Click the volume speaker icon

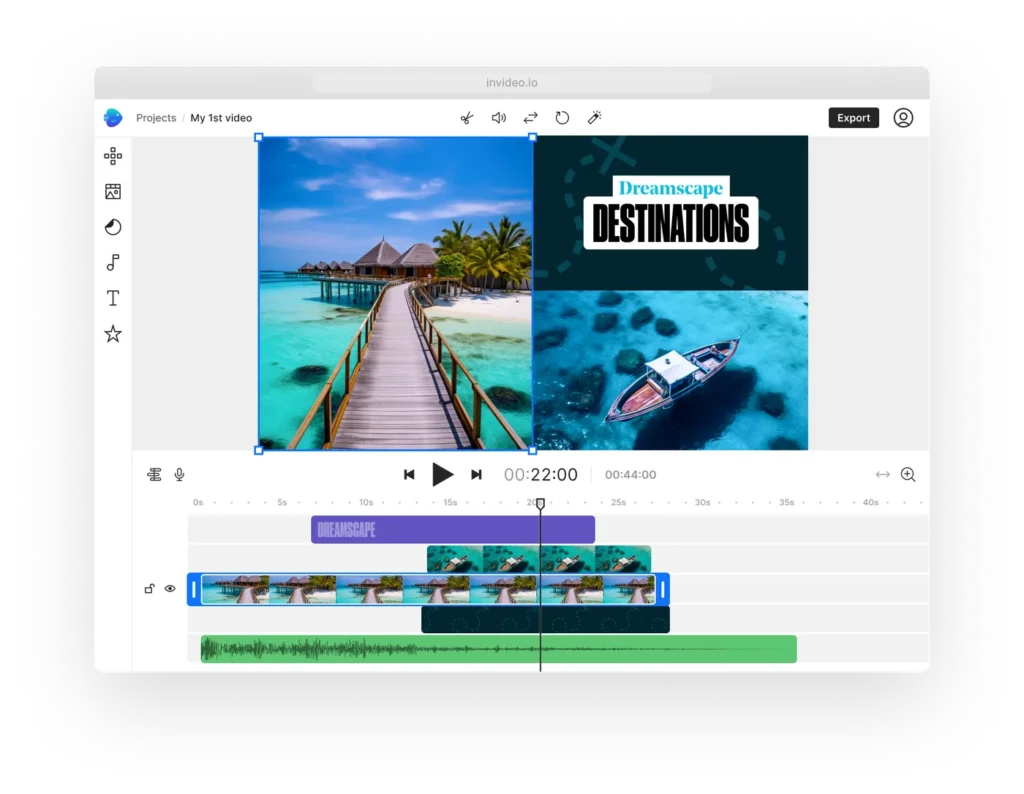click(x=498, y=118)
